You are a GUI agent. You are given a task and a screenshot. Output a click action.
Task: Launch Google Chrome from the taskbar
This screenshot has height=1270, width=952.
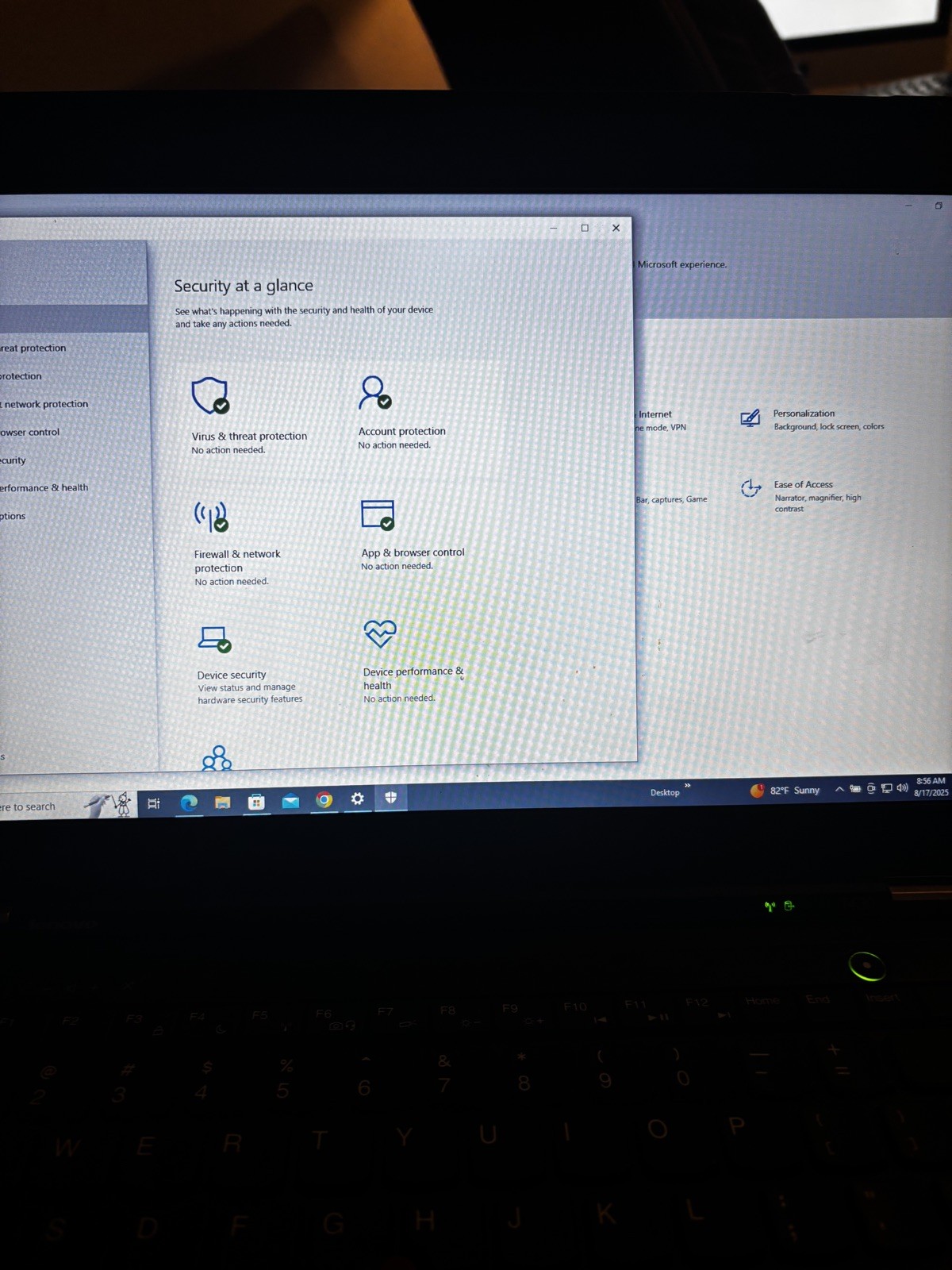(x=324, y=799)
